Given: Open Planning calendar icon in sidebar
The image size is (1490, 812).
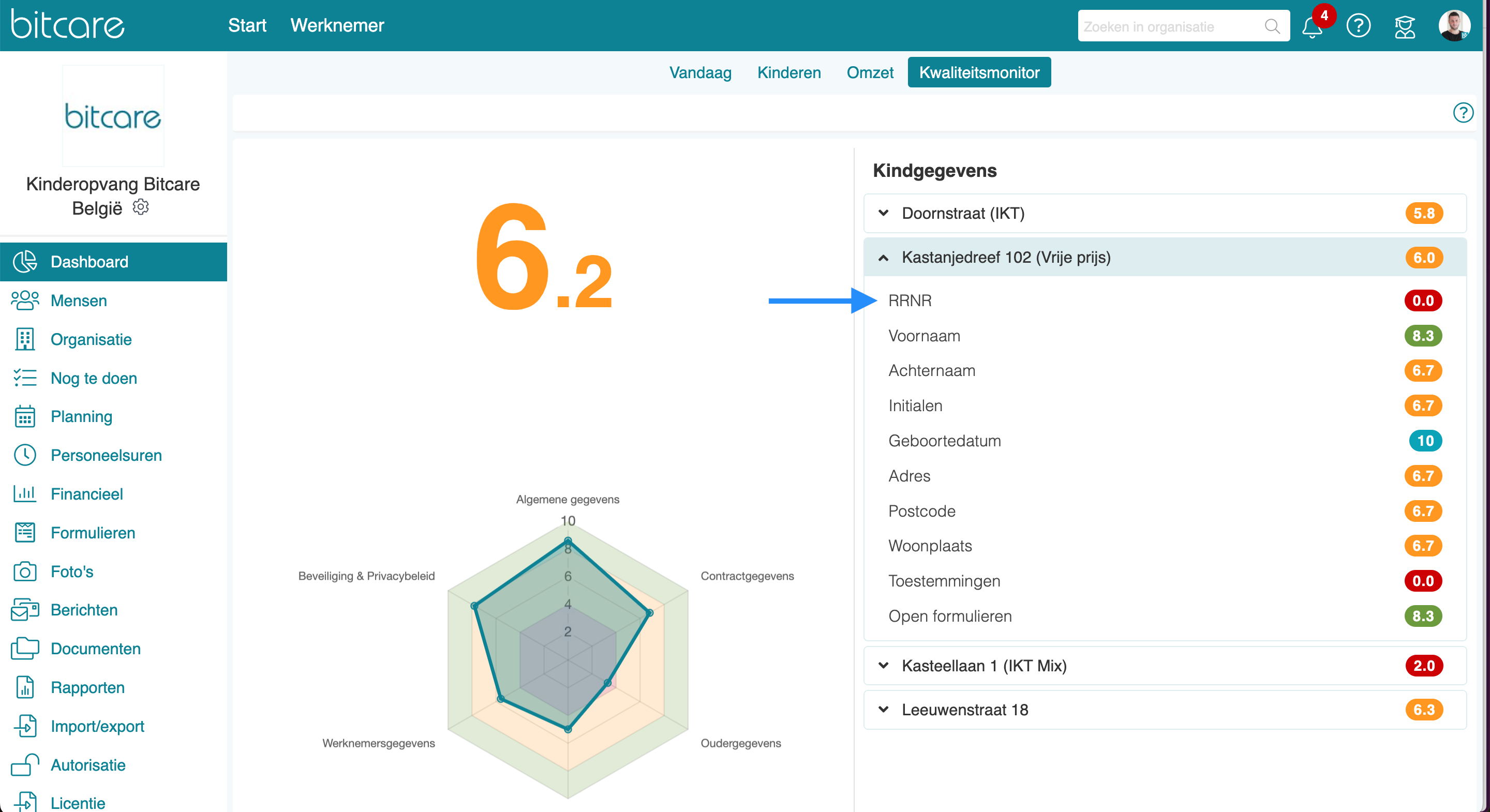Looking at the screenshot, I should point(24,416).
